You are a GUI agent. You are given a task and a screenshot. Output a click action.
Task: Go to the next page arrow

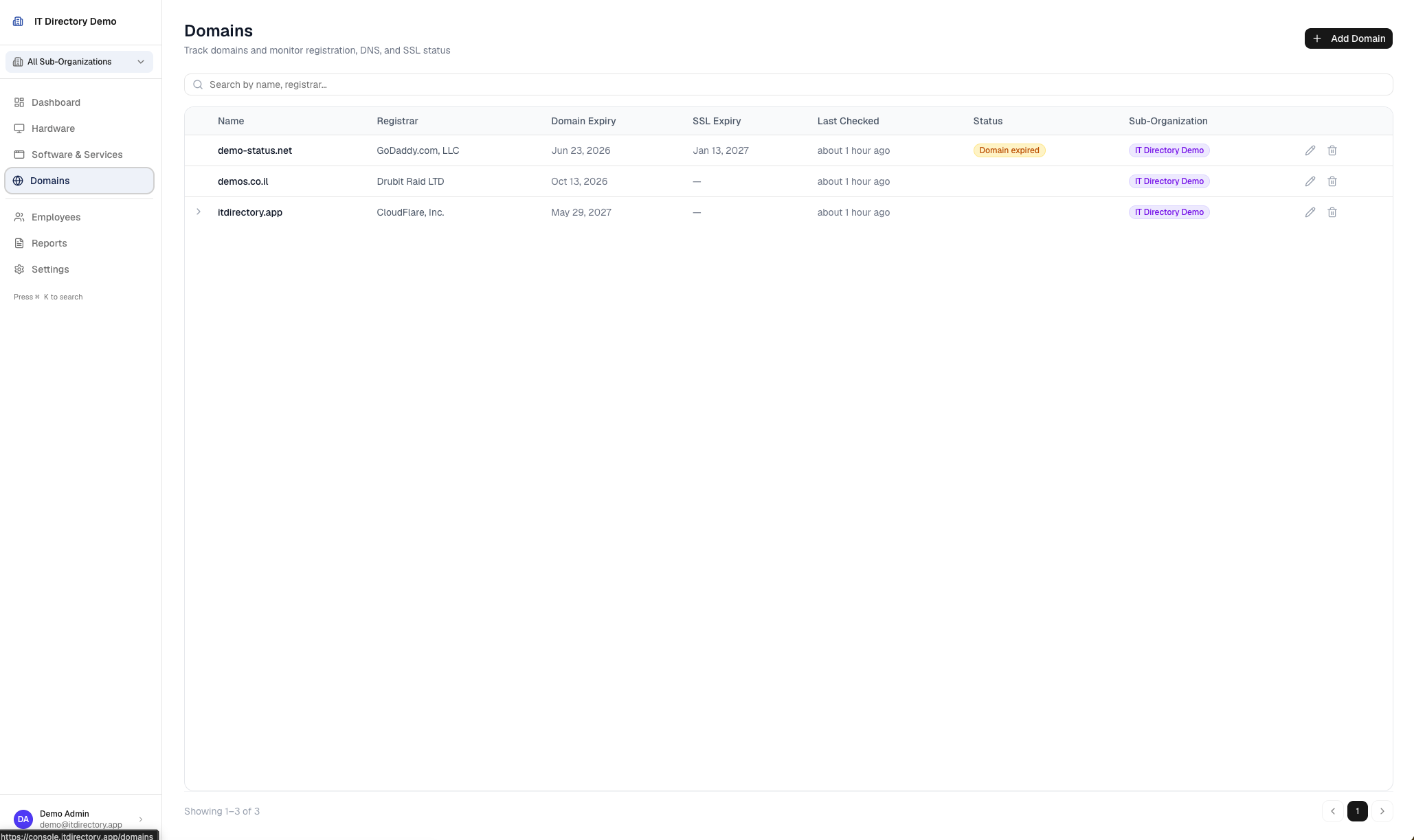coord(1382,811)
